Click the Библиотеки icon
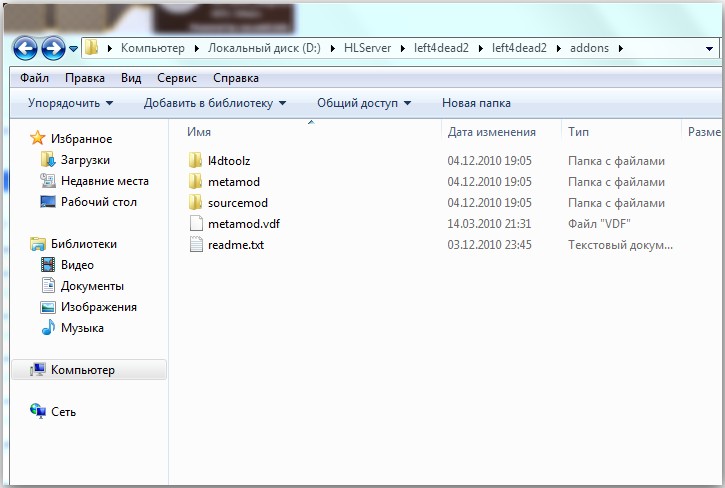 pos(38,244)
